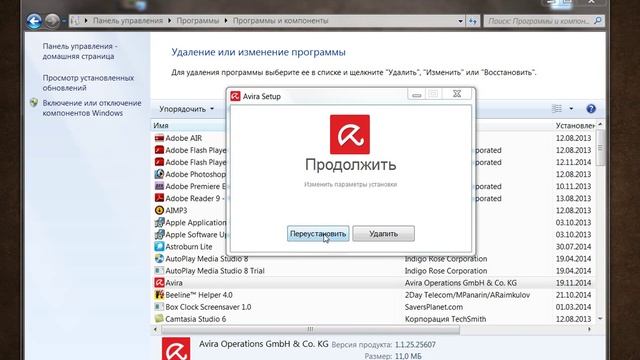The image size is (640, 360).
Task: Click the Avira icon in programs list
Action: pyautogui.click(x=159, y=282)
